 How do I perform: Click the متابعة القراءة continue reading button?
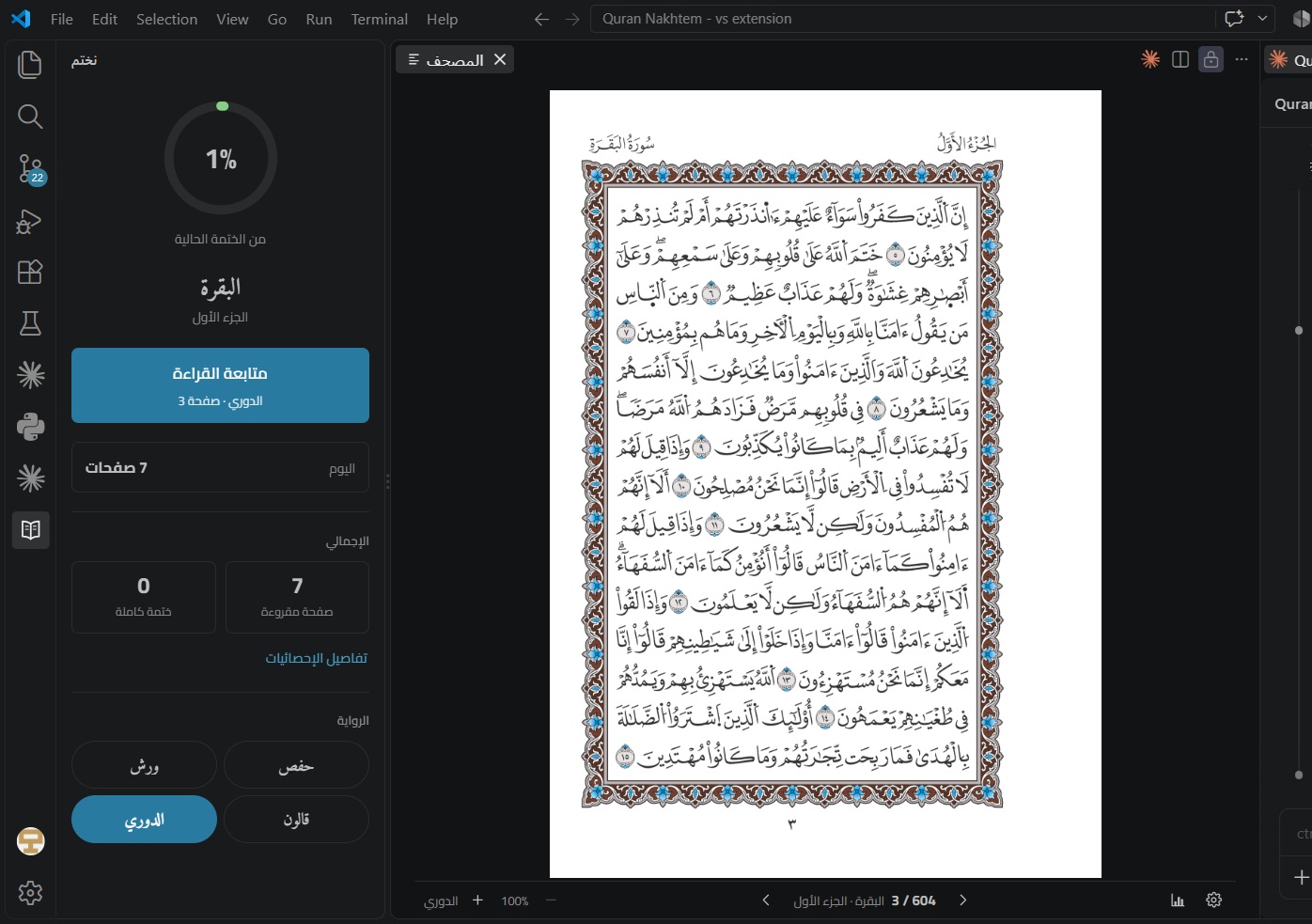click(x=220, y=385)
